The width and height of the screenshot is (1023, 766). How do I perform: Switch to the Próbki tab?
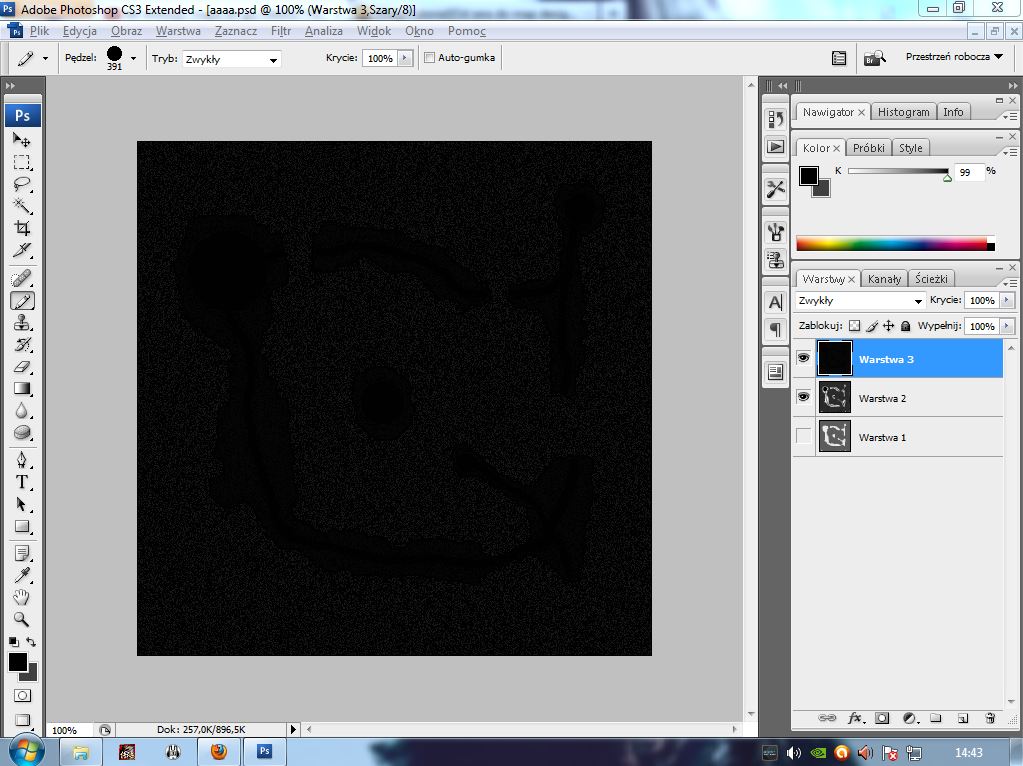click(868, 148)
